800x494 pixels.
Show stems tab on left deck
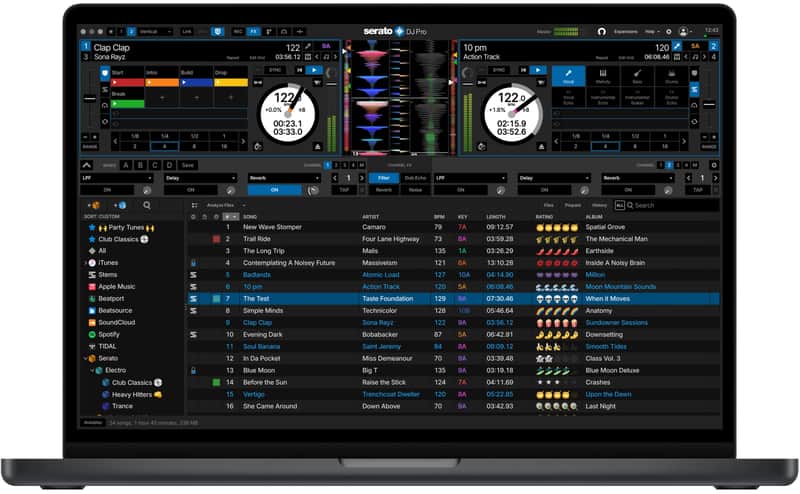point(105,90)
